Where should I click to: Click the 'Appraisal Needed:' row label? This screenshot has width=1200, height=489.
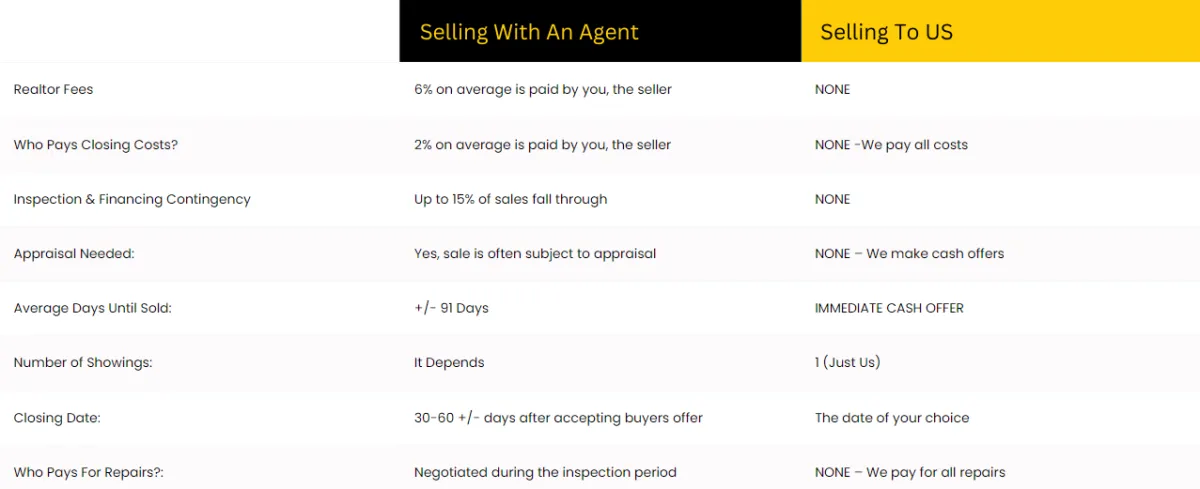[x=74, y=254]
